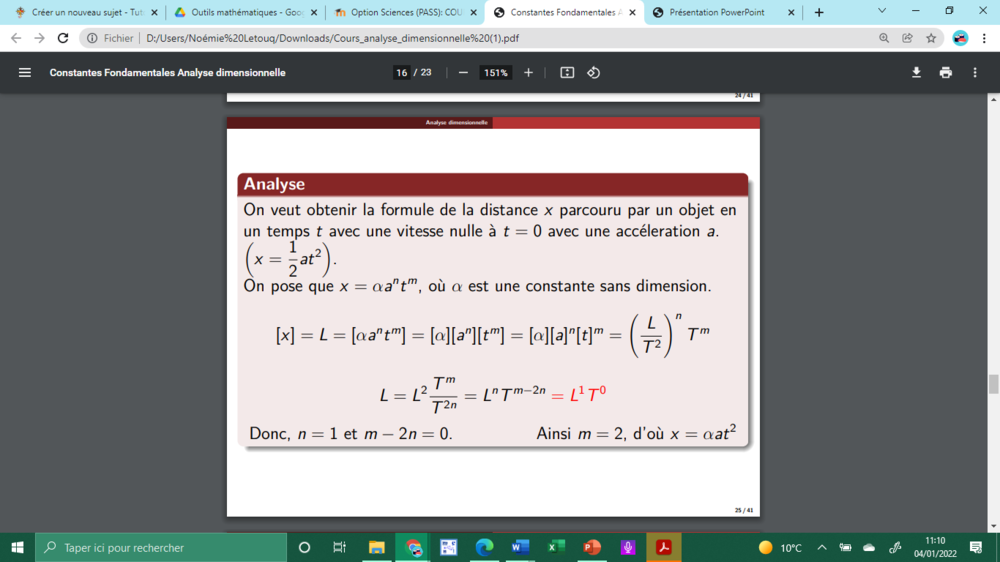This screenshot has width=1000, height=562.
Task: Bookmark this page with the star icon
Action: tap(931, 38)
